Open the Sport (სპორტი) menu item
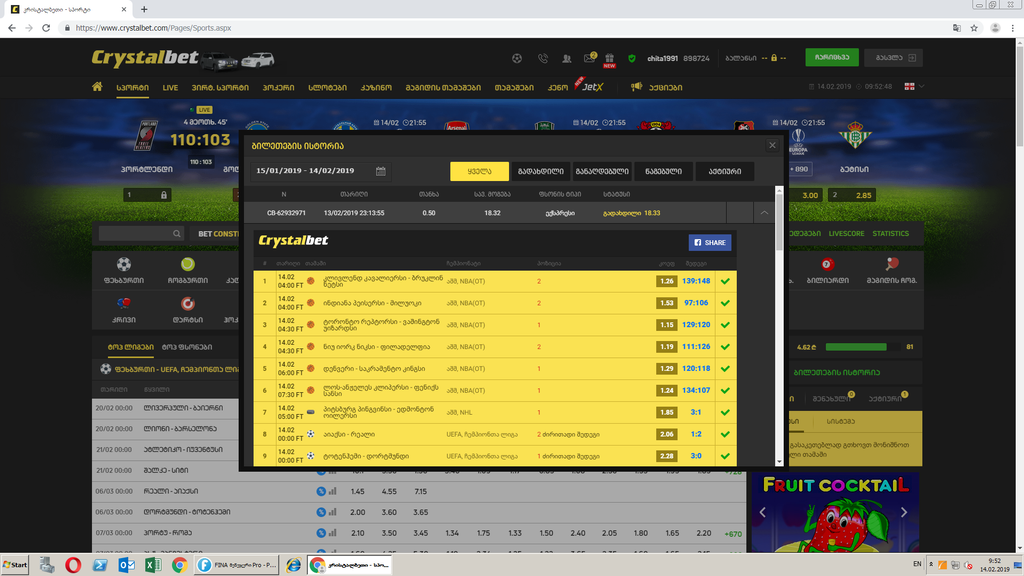Screen dimensions: 1024x576 (x=133, y=88)
